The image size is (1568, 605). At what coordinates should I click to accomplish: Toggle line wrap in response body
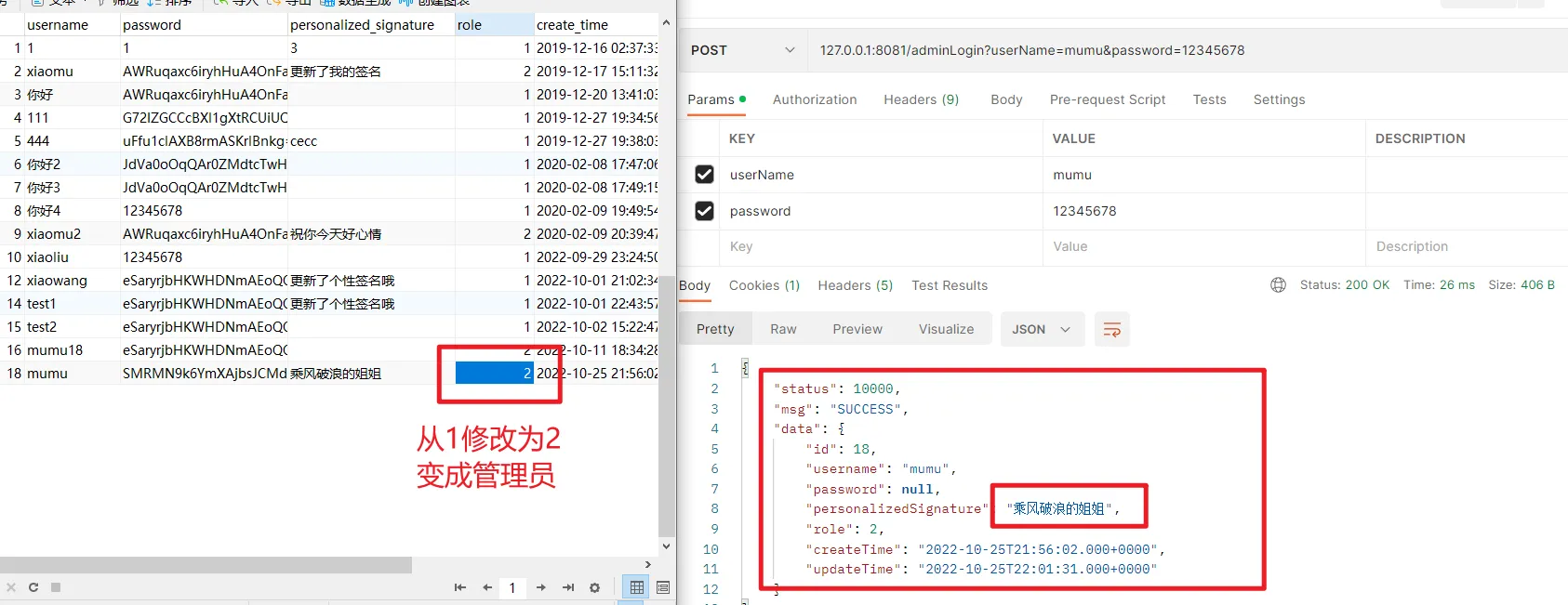click(1111, 329)
